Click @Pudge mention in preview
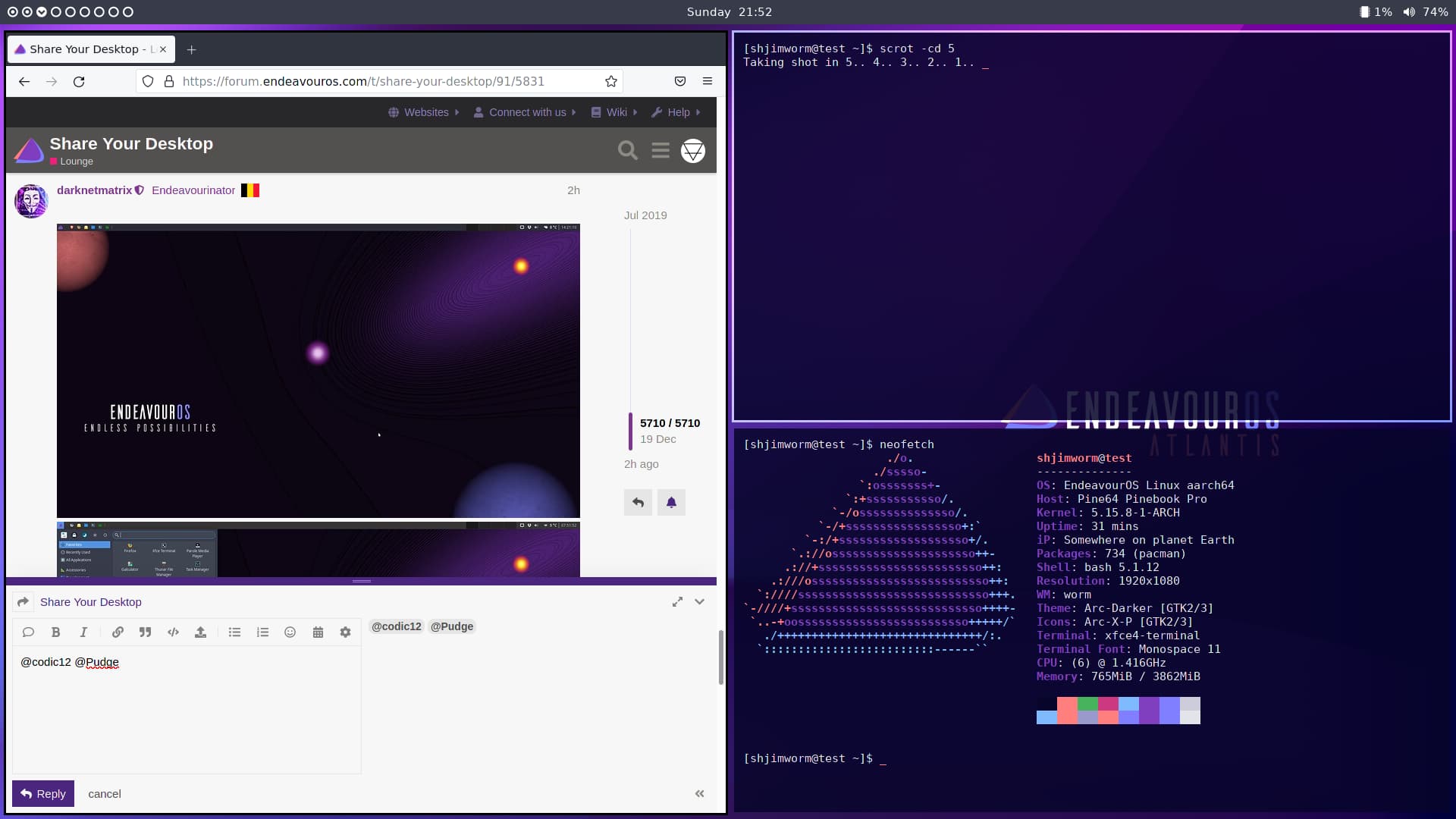 coord(452,626)
